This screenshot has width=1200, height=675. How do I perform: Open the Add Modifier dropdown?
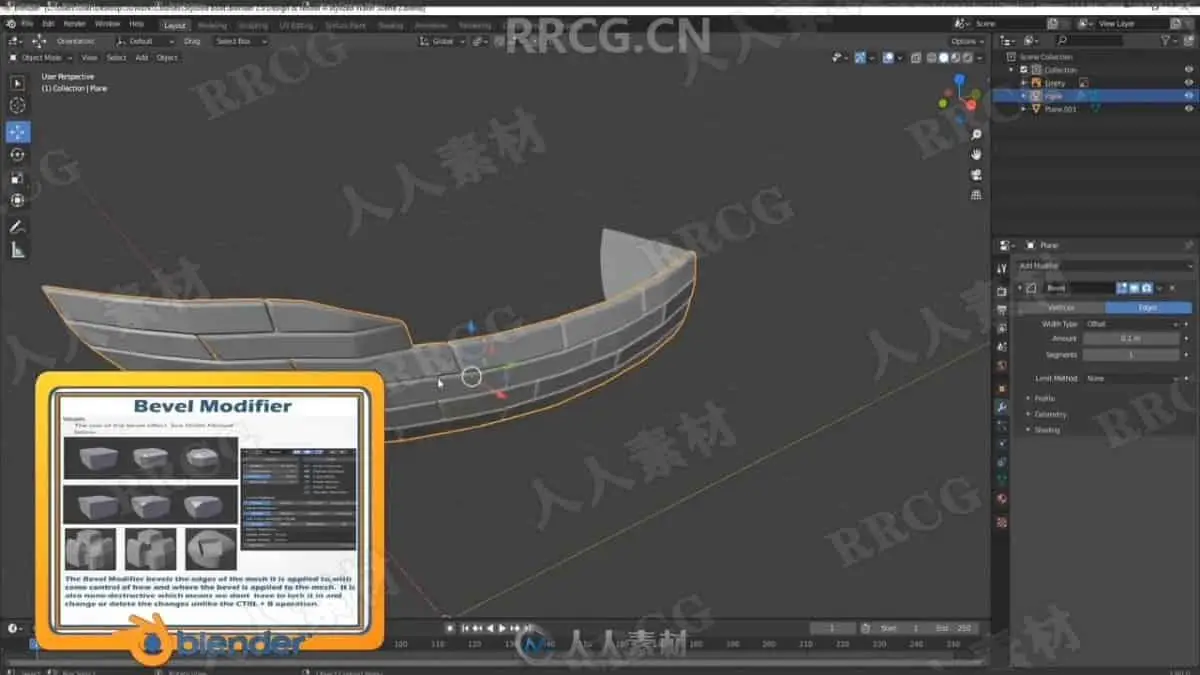(x=1104, y=266)
